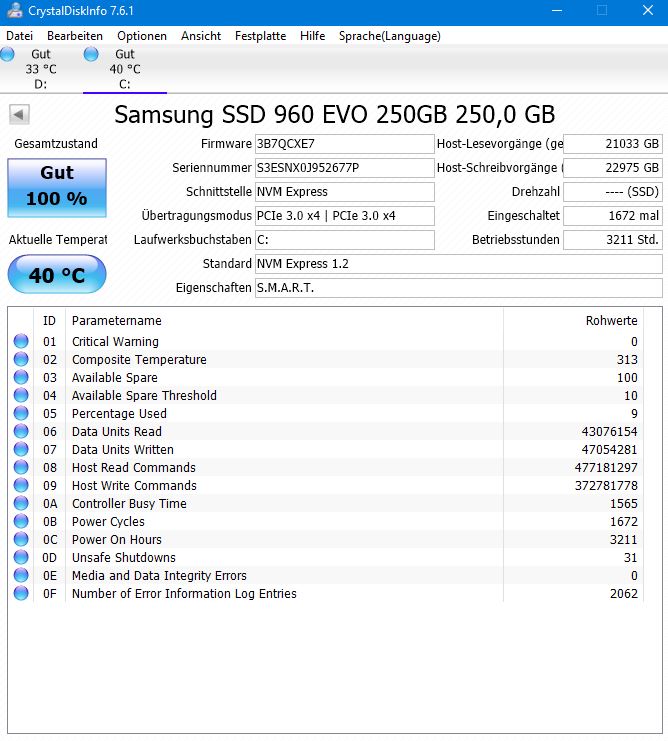Click status orb of Data Units Read row
The image size is (668, 741).
coord(21,431)
